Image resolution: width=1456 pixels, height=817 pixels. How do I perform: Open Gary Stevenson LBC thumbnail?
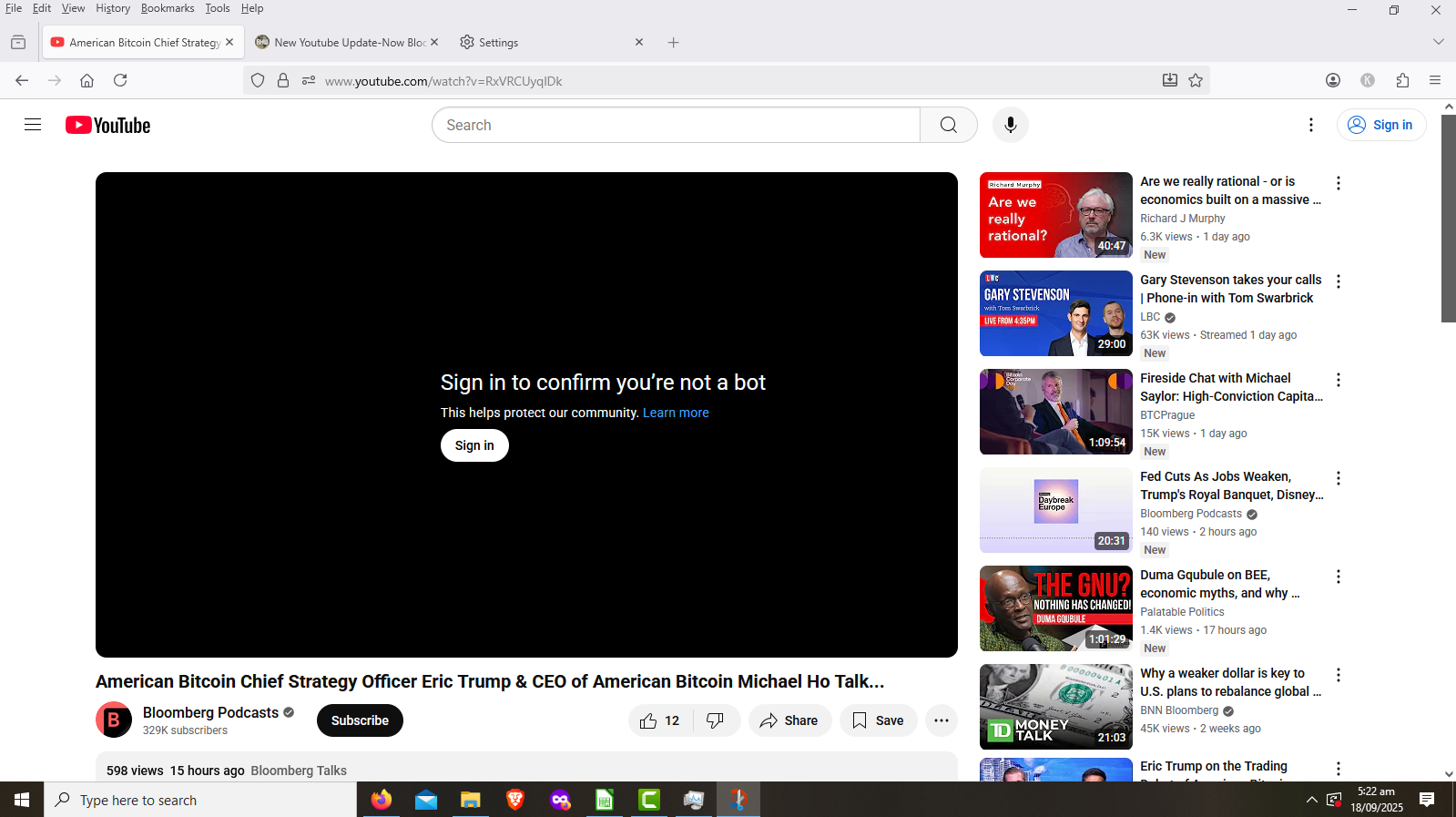(x=1055, y=313)
